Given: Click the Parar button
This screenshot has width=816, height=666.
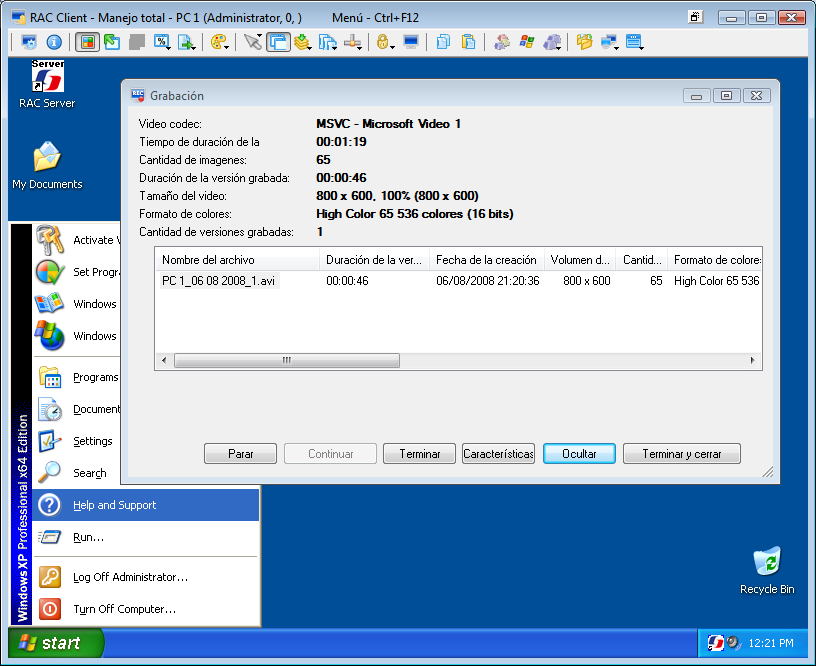Looking at the screenshot, I should [x=240, y=454].
